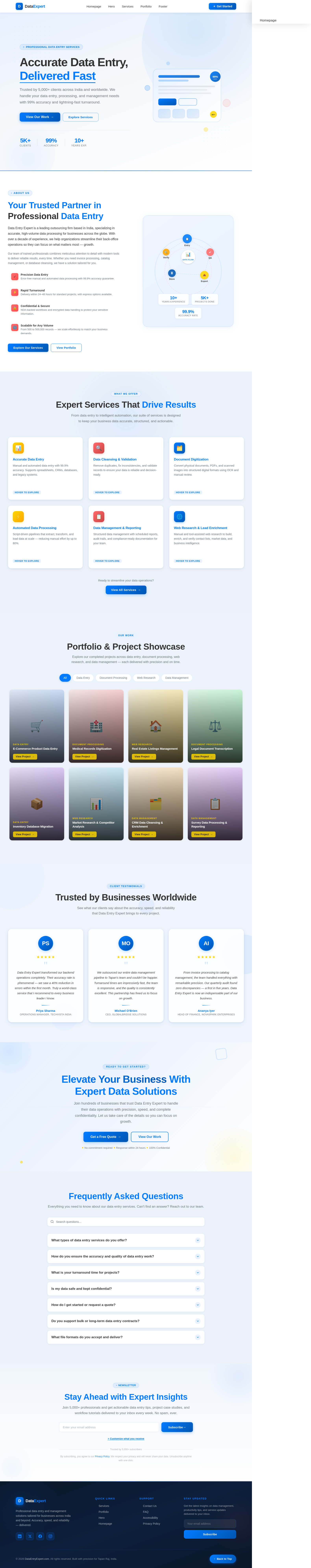
Task: Click the Document Digitization card icon
Action: (x=180, y=448)
